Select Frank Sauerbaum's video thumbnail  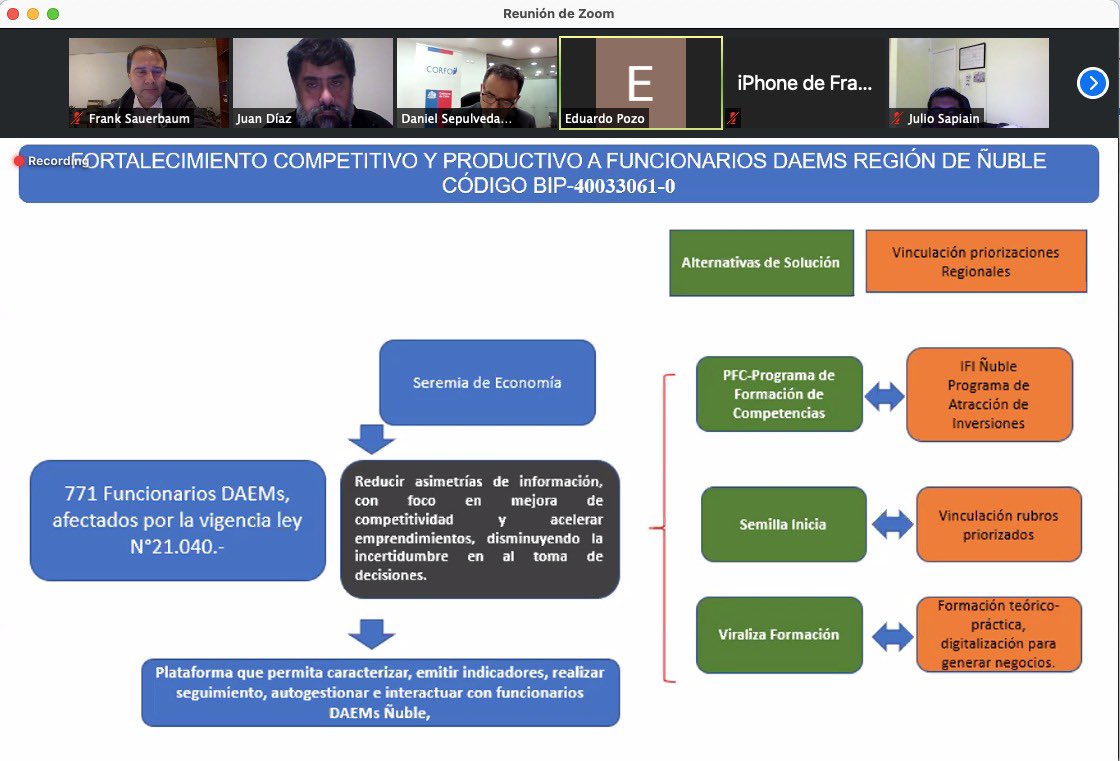click(x=149, y=83)
